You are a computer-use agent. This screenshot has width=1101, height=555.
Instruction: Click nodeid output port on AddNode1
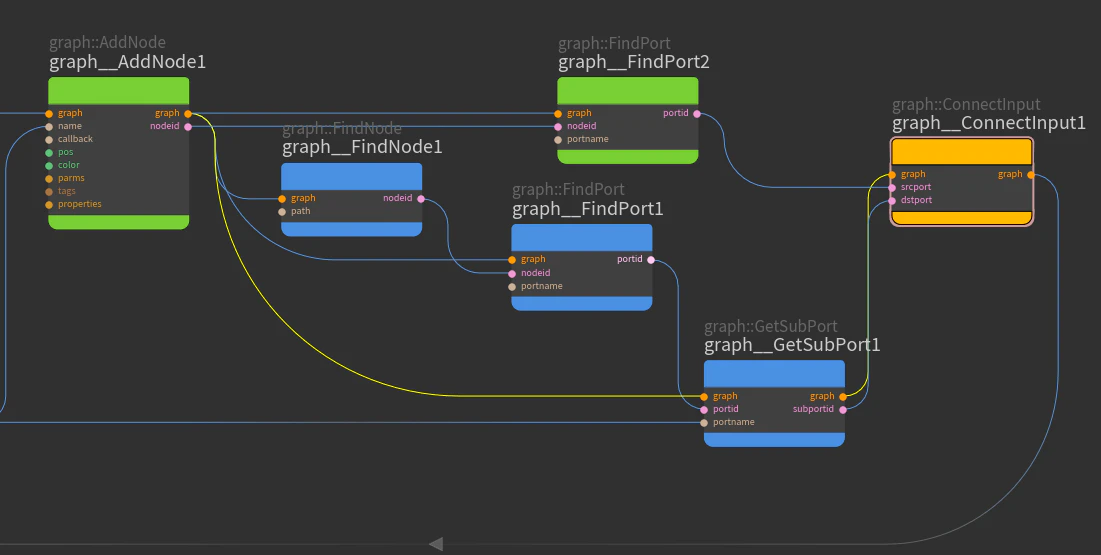coord(188,127)
